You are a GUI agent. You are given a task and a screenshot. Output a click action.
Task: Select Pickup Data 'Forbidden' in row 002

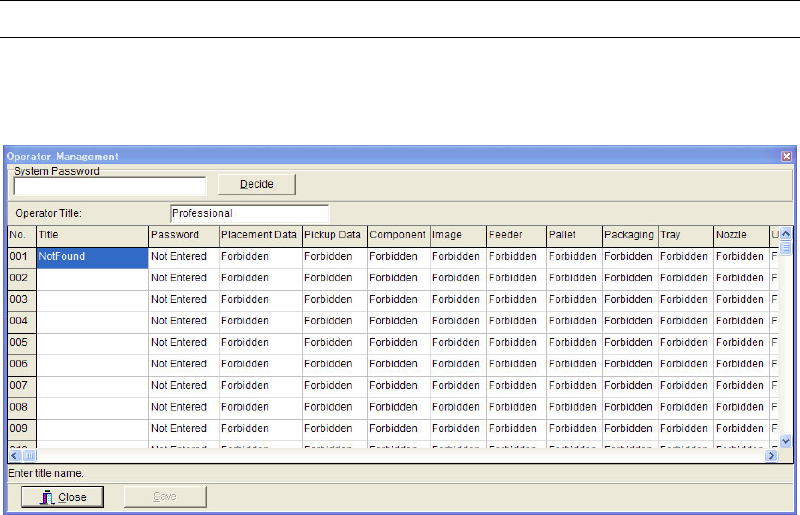pyautogui.click(x=335, y=278)
